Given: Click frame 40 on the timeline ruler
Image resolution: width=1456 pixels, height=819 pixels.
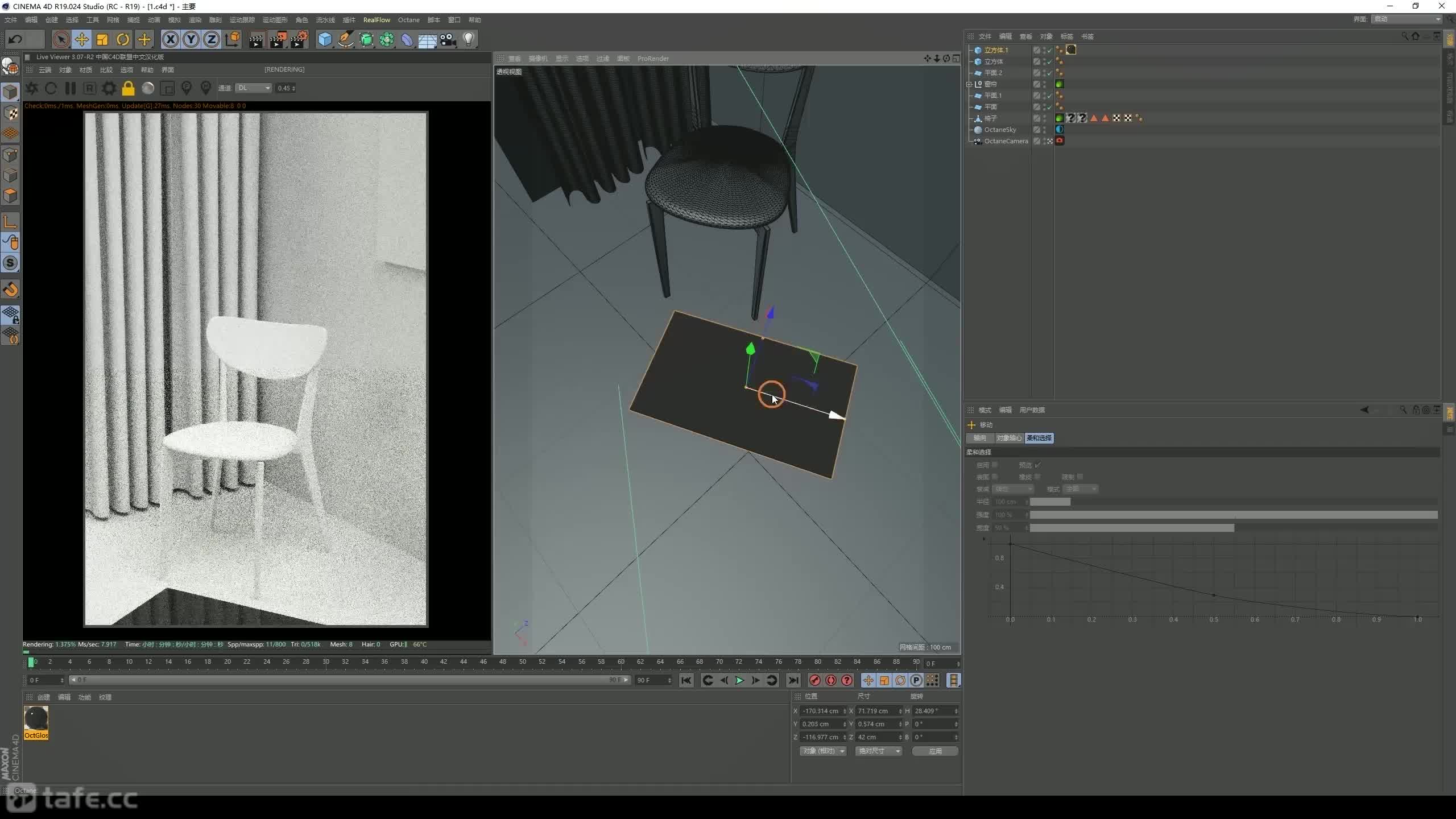Looking at the screenshot, I should point(424,662).
